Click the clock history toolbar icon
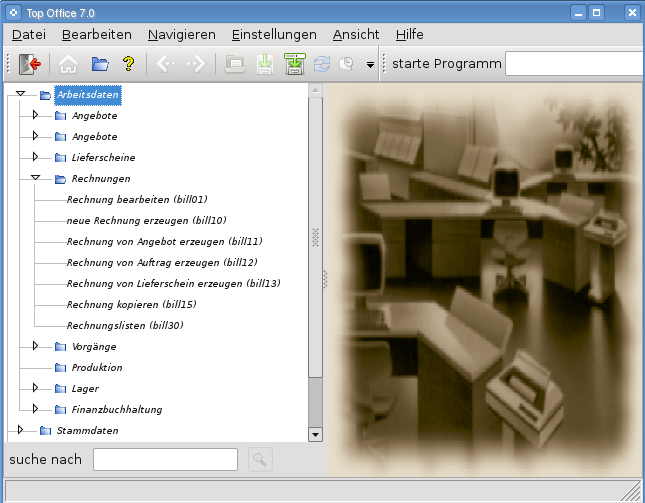645x503 pixels. point(346,64)
